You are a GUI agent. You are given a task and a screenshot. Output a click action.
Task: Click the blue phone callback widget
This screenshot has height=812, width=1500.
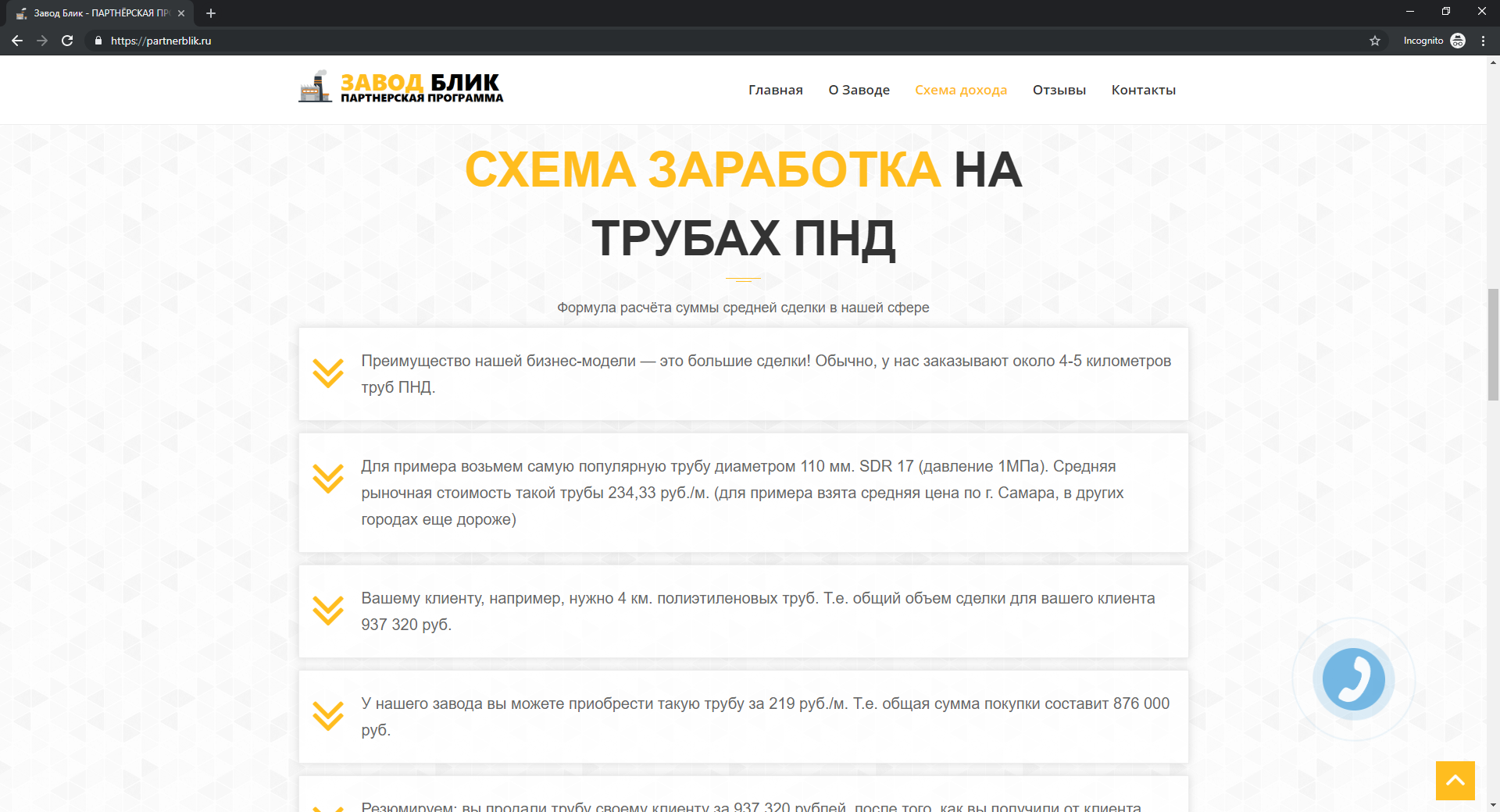(x=1353, y=679)
